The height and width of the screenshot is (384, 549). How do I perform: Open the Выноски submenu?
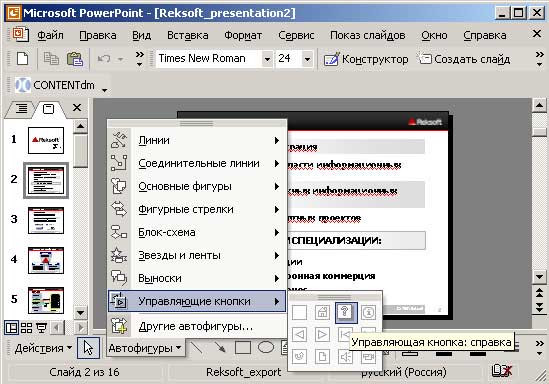click(x=197, y=278)
